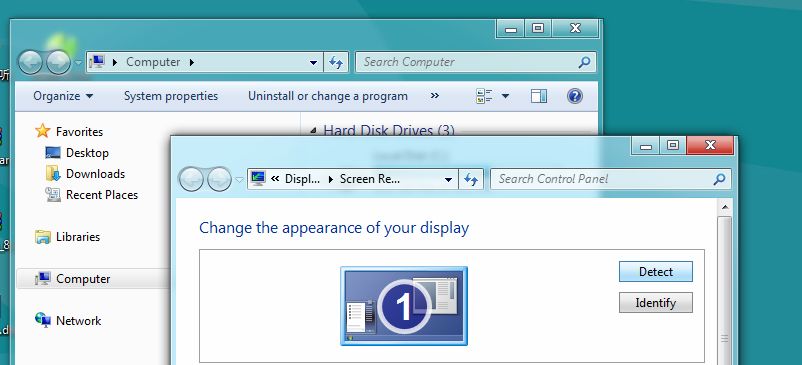
Task: Click the Search Computer field
Action: pyautogui.click(x=475, y=62)
